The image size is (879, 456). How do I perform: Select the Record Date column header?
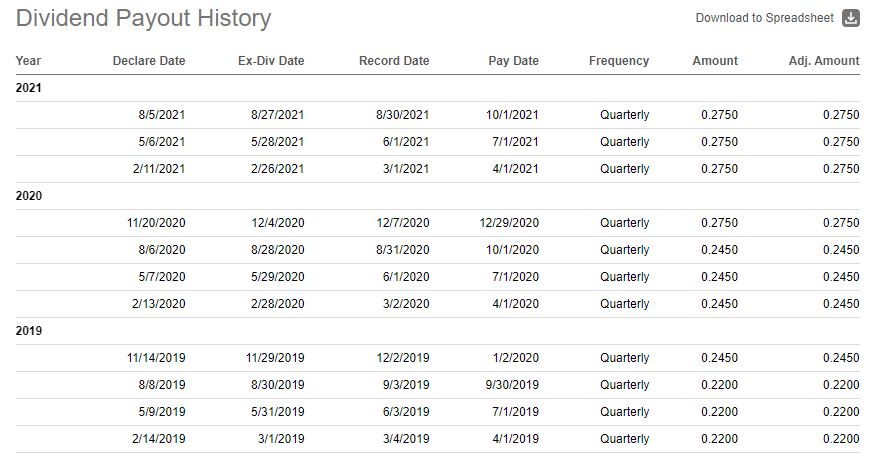click(394, 61)
